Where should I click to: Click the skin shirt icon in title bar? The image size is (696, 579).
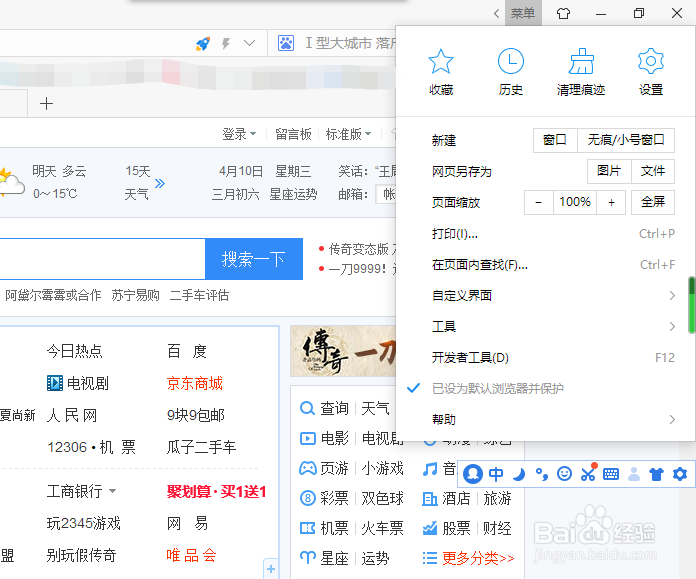563,13
